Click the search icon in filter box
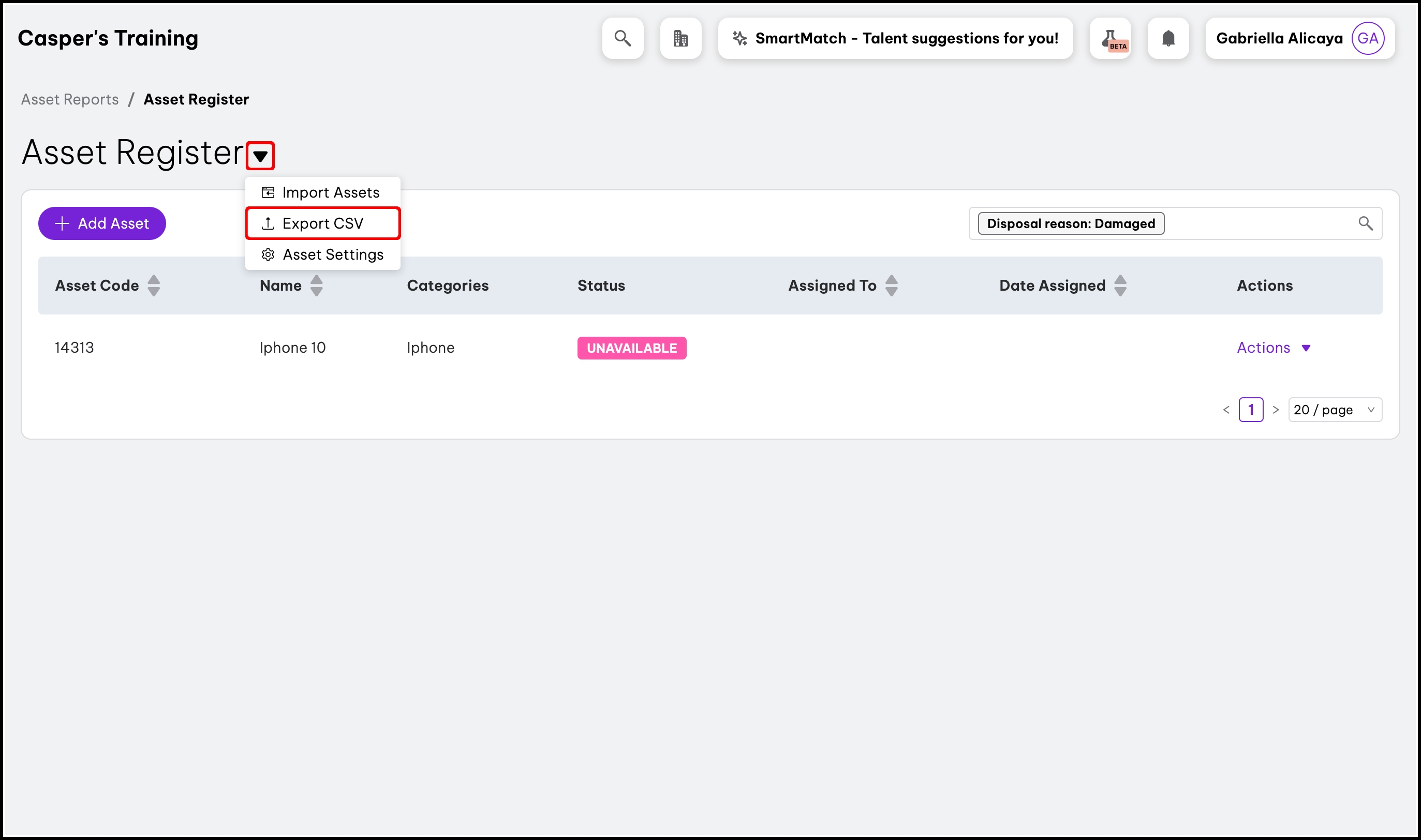Image resolution: width=1421 pixels, height=840 pixels. [x=1366, y=223]
